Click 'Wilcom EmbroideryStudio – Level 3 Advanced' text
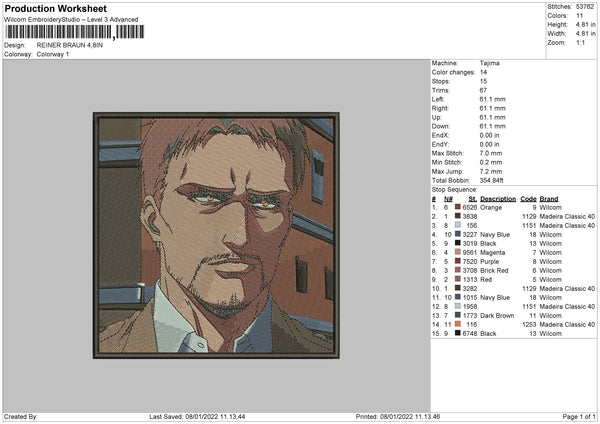The width and height of the screenshot is (600, 424). (x=71, y=20)
